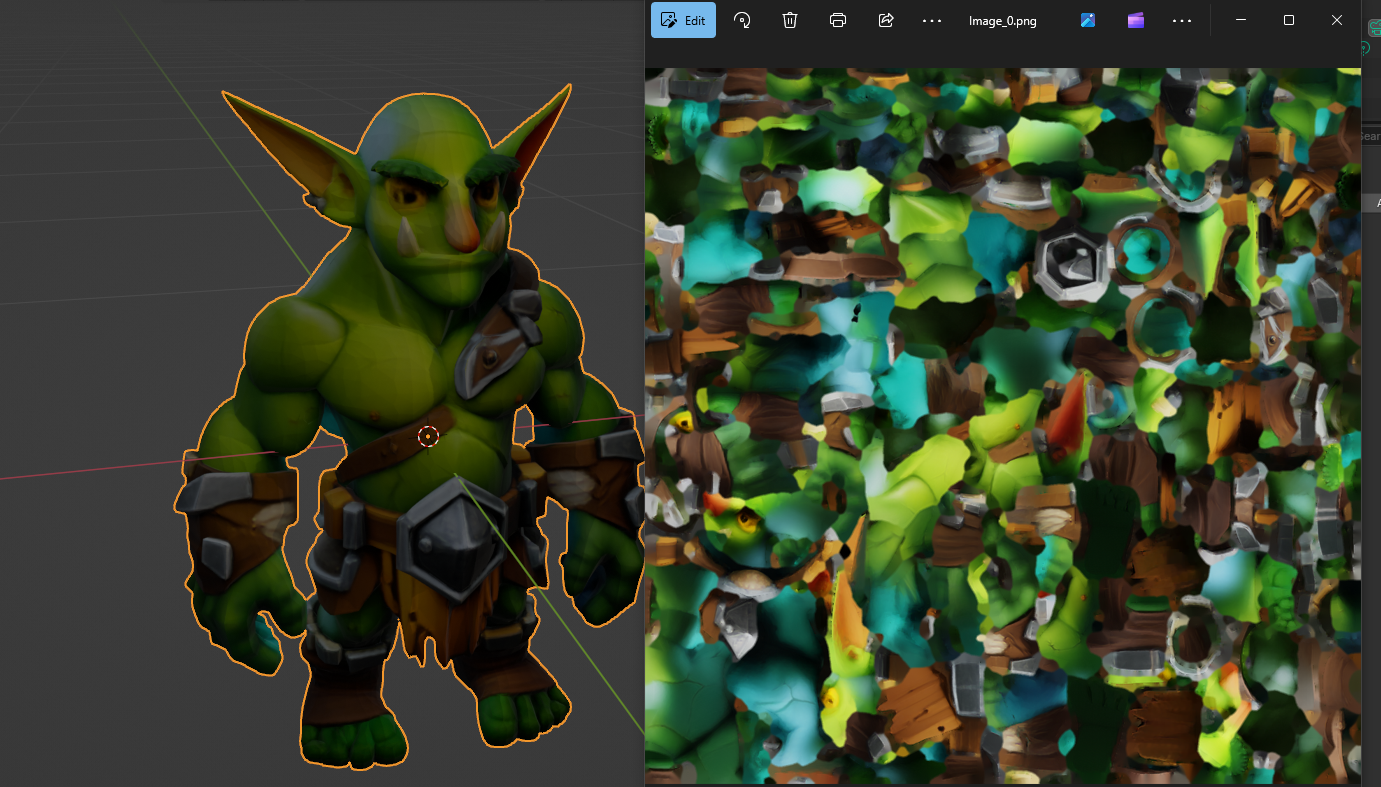Open the ellipsis menu beside the share icon

point(932,20)
